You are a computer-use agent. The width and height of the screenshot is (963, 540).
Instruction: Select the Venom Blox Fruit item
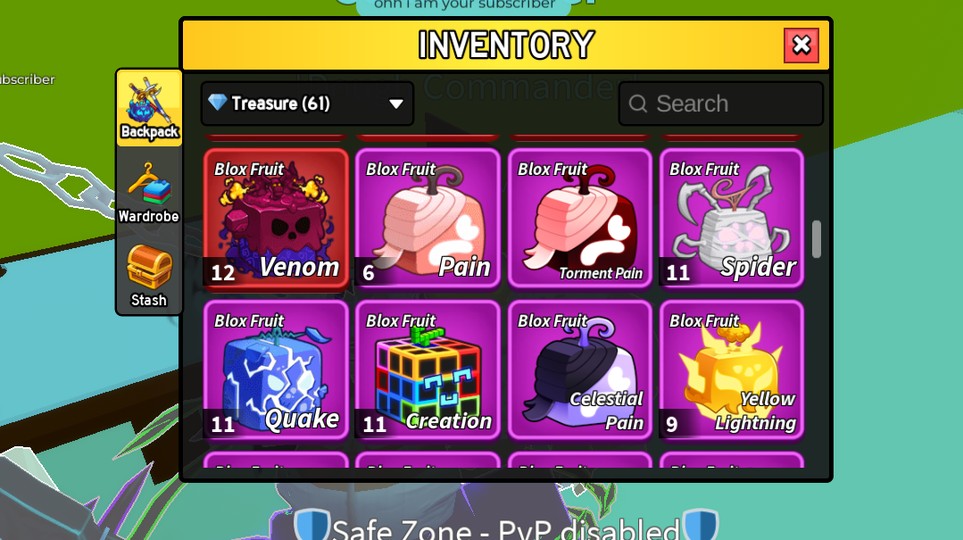click(x=276, y=218)
